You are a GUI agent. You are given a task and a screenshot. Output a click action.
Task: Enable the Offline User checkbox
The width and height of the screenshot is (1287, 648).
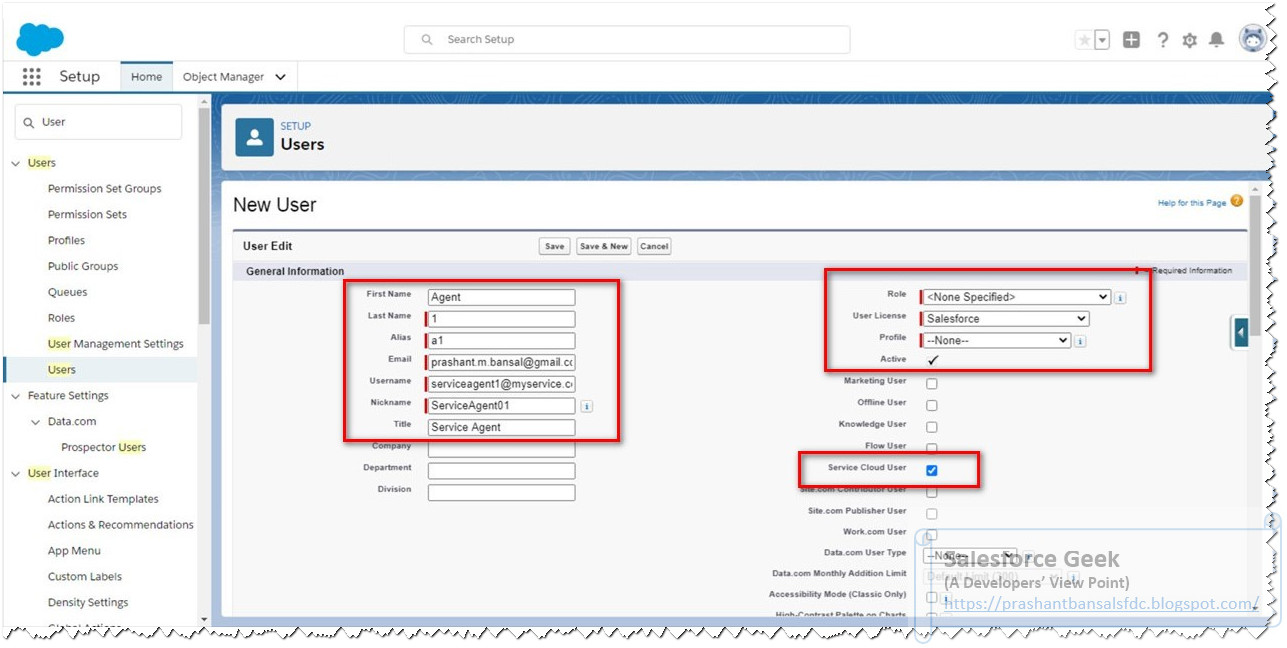(932, 405)
